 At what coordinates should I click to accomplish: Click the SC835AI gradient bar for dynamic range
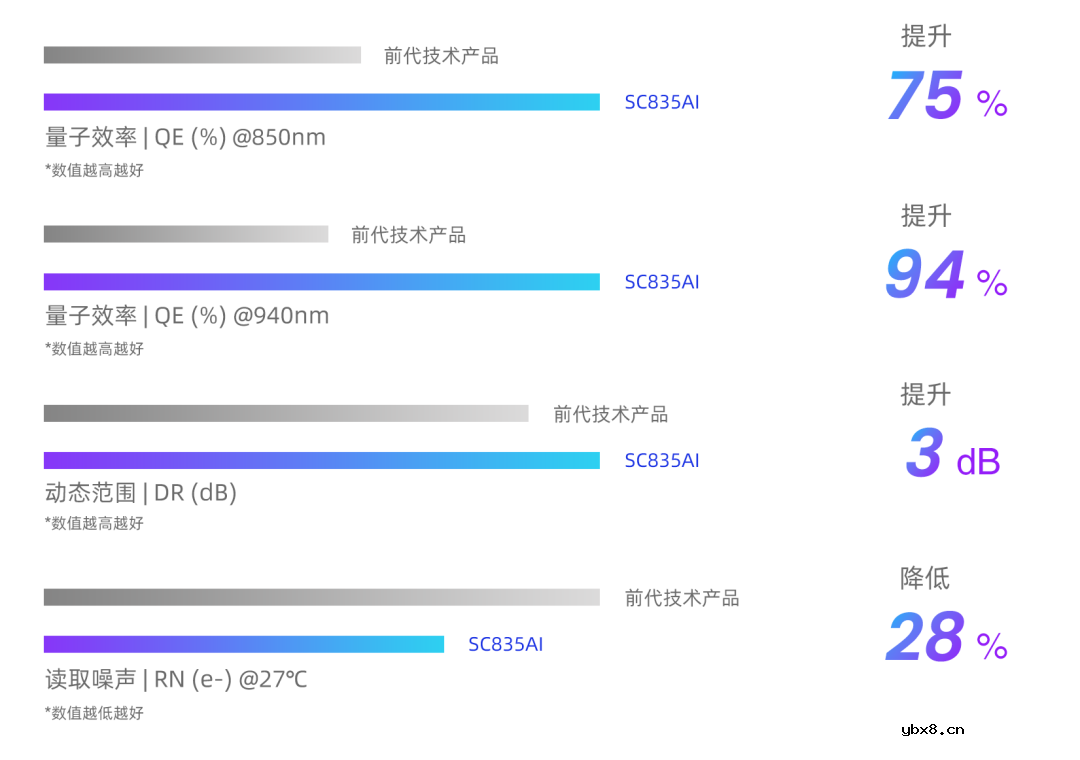321,460
